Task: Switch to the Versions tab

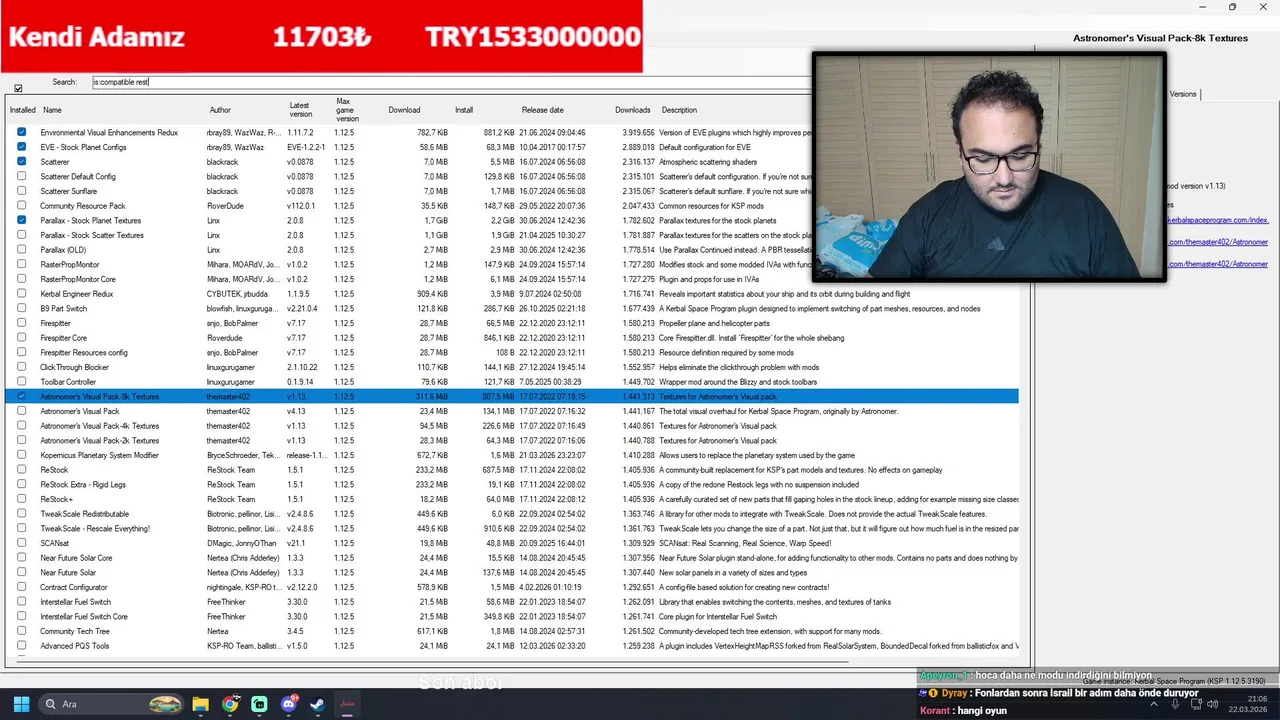Action: [x=1183, y=94]
